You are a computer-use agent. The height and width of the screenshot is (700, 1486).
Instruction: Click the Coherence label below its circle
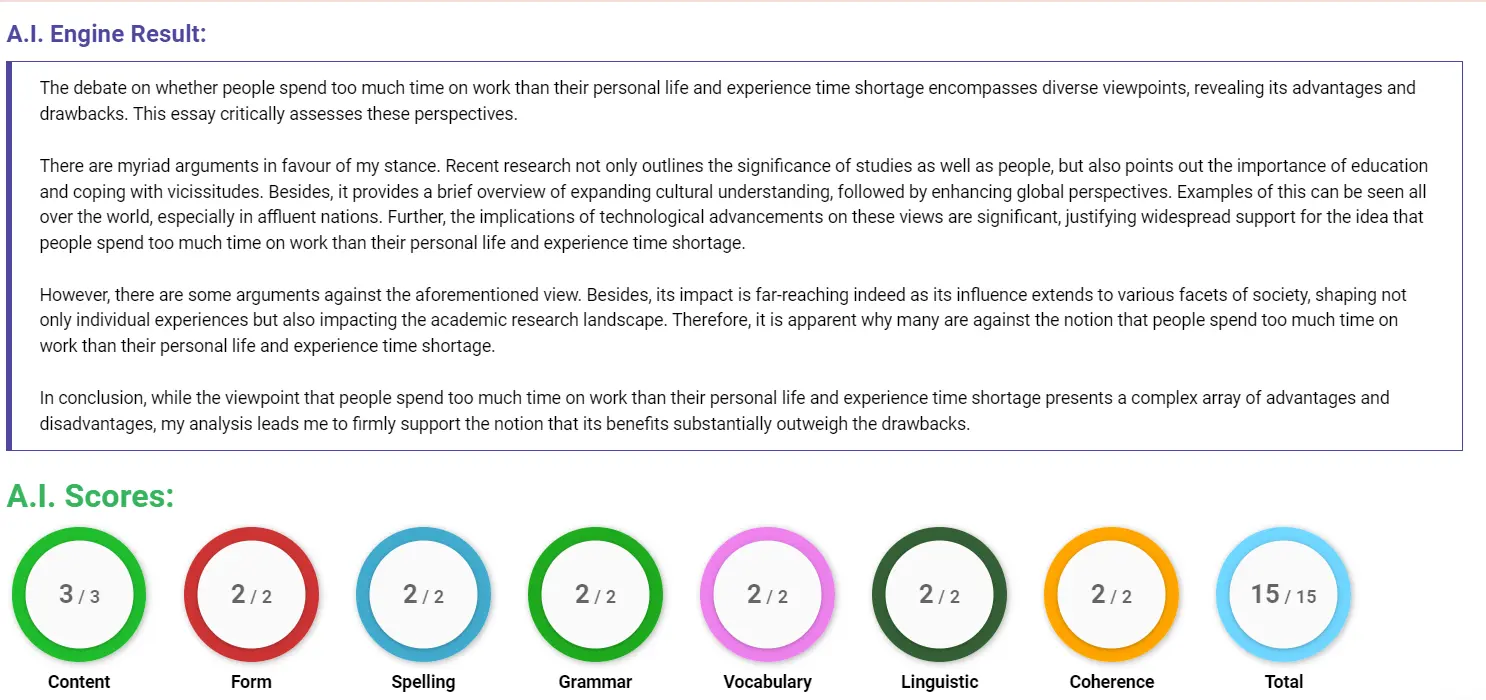1111,682
